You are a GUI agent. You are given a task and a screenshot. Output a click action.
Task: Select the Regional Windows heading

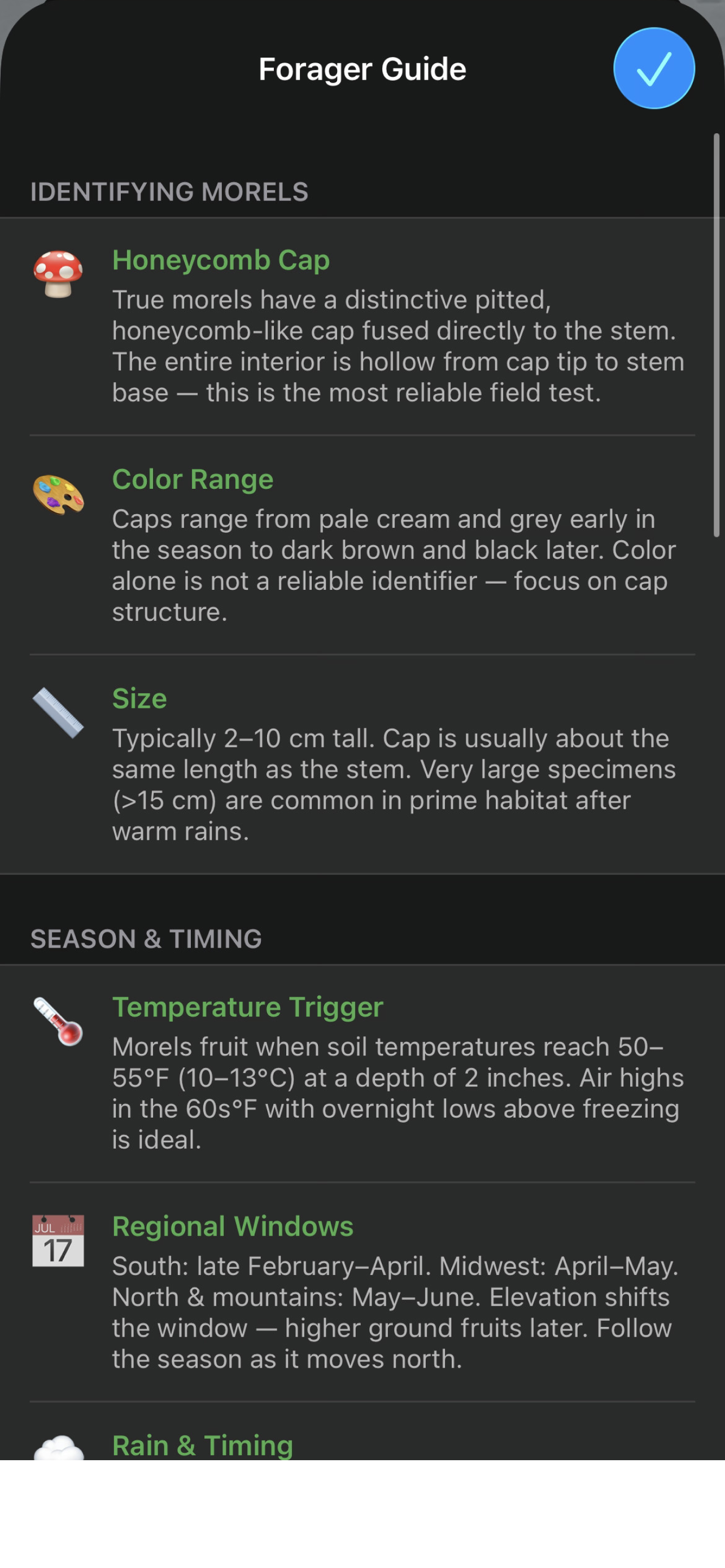[232, 1228]
